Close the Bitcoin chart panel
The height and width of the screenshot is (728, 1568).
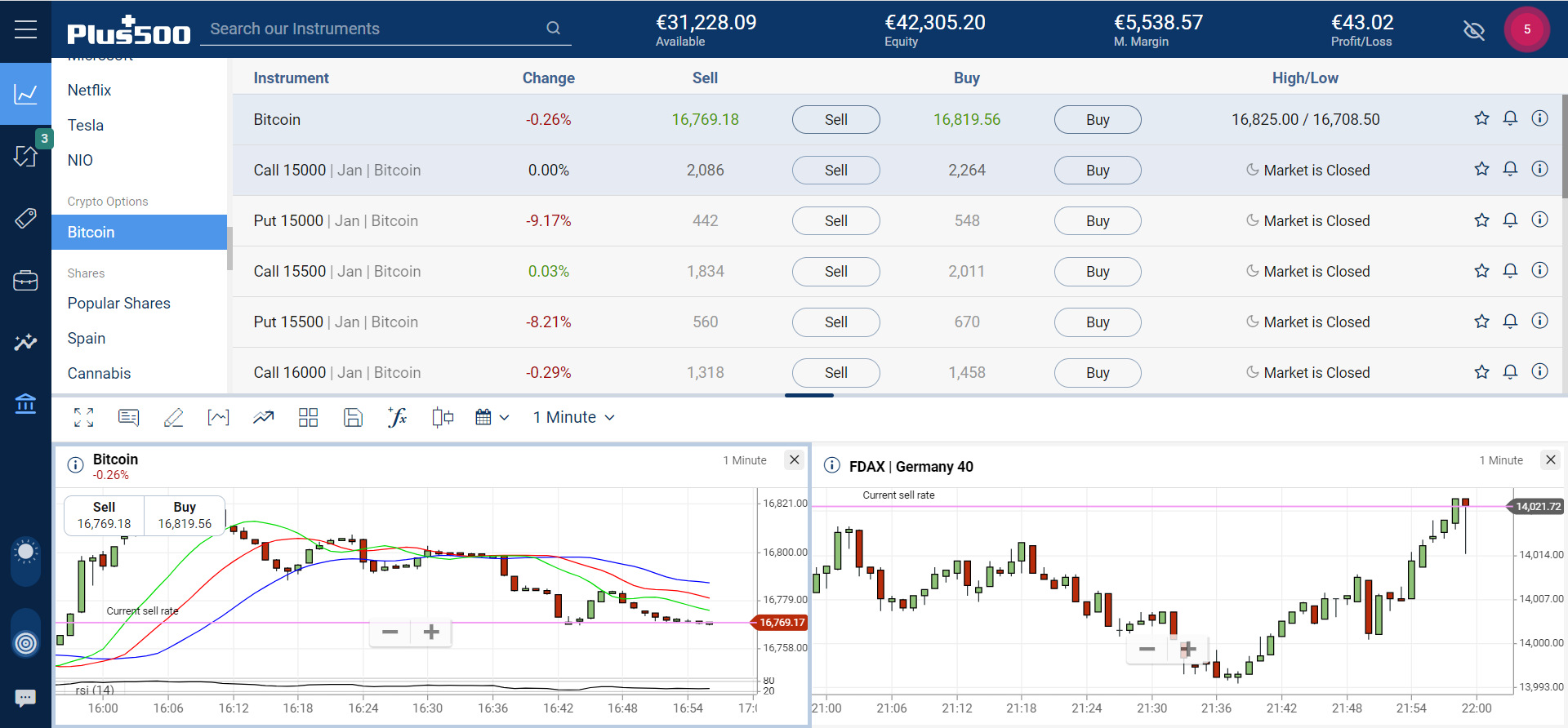(794, 459)
